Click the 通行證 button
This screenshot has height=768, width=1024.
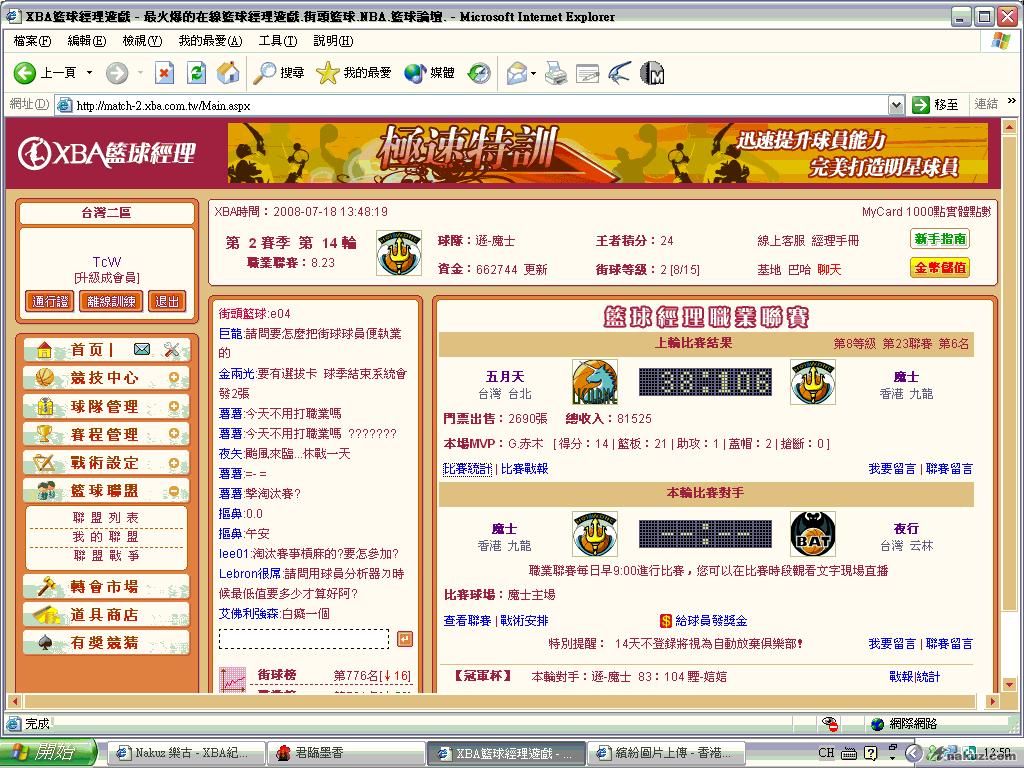(50, 301)
